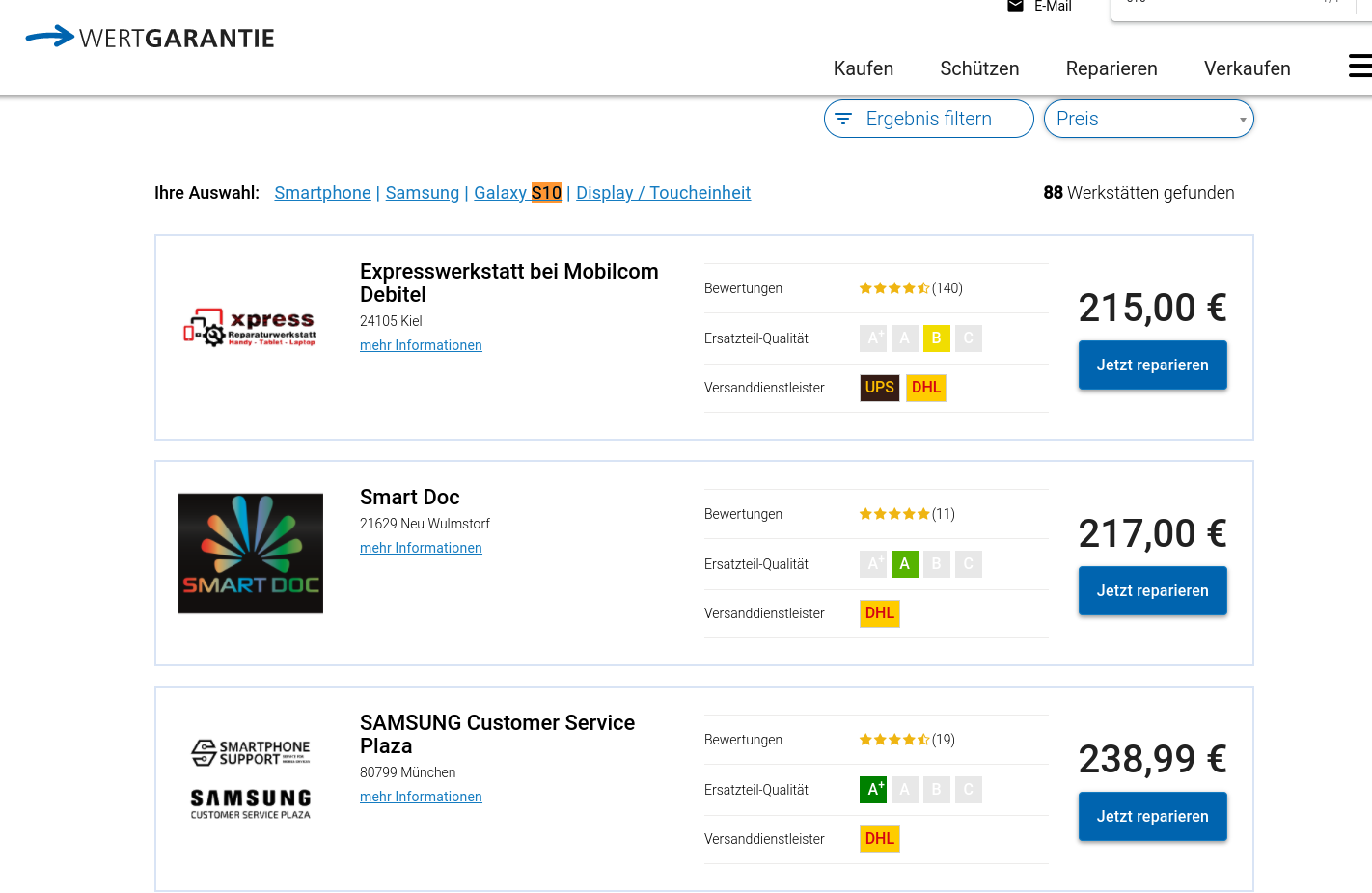Open mehr Informationen for SAMSUNG Customer Service Plaza
The image size is (1372, 893).
pos(421,797)
